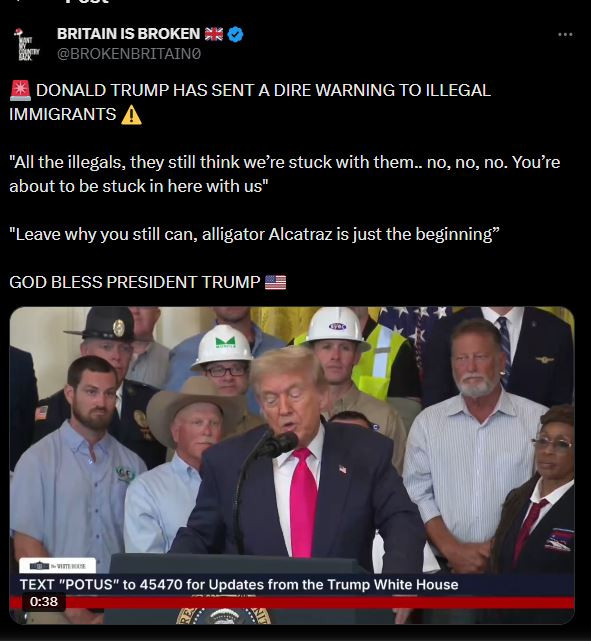Click the cropped Post header at the top
The width and height of the screenshot is (591, 641).
coord(87,2)
